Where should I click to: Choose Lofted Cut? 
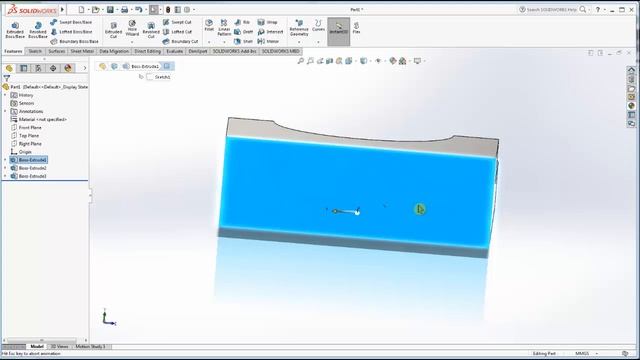click(x=177, y=32)
